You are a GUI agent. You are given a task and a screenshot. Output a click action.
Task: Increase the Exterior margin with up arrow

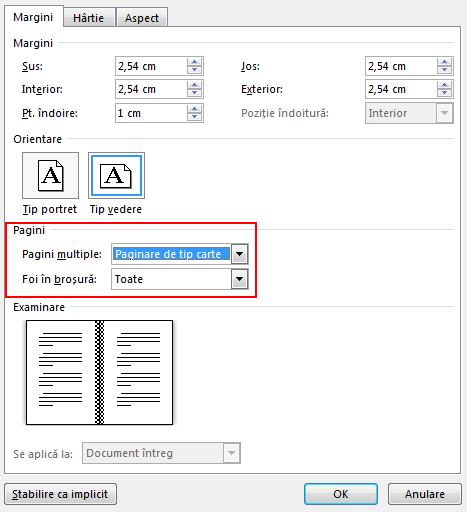(444, 85)
